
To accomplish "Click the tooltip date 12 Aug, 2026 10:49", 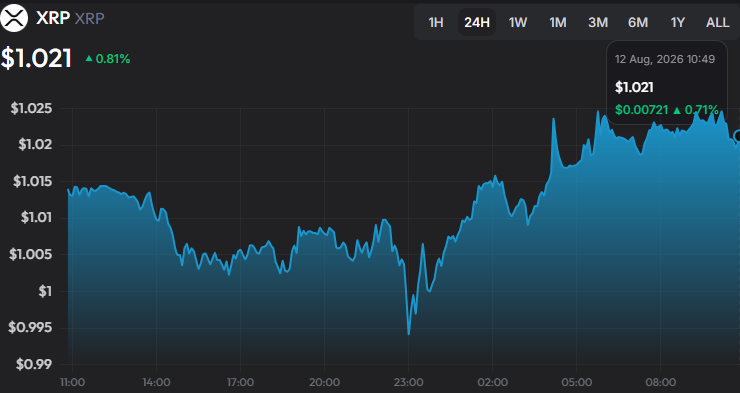I will click(664, 59).
